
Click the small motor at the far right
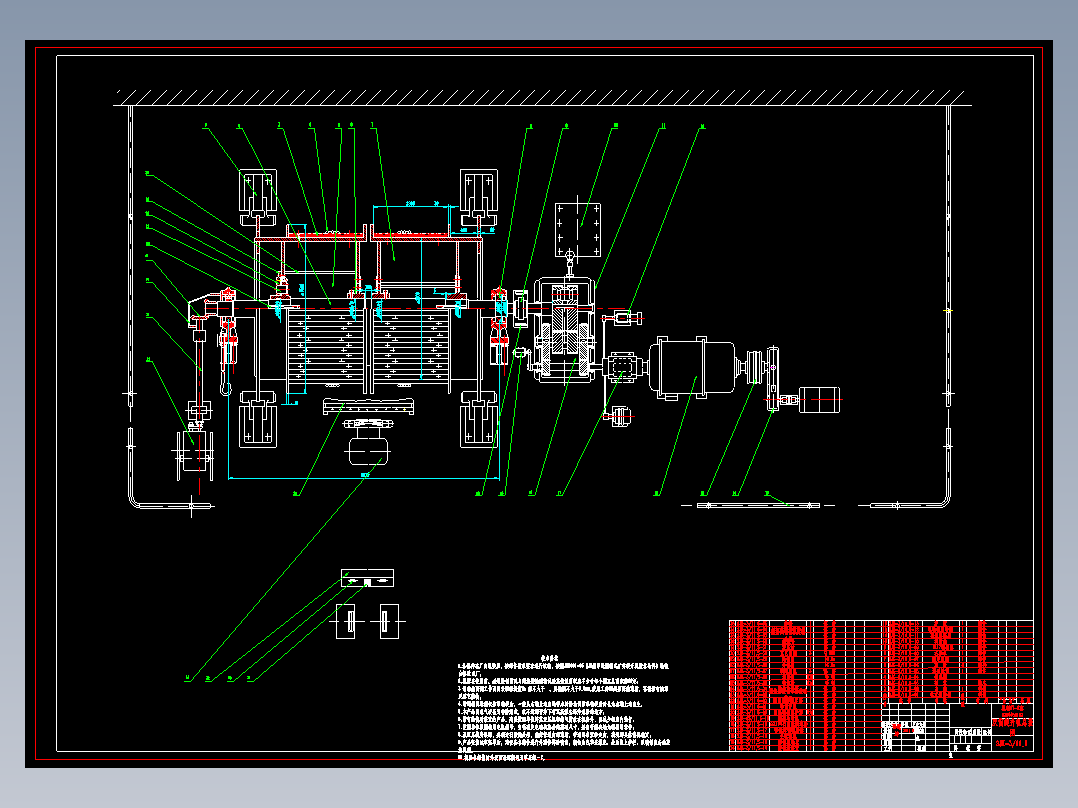click(x=820, y=400)
